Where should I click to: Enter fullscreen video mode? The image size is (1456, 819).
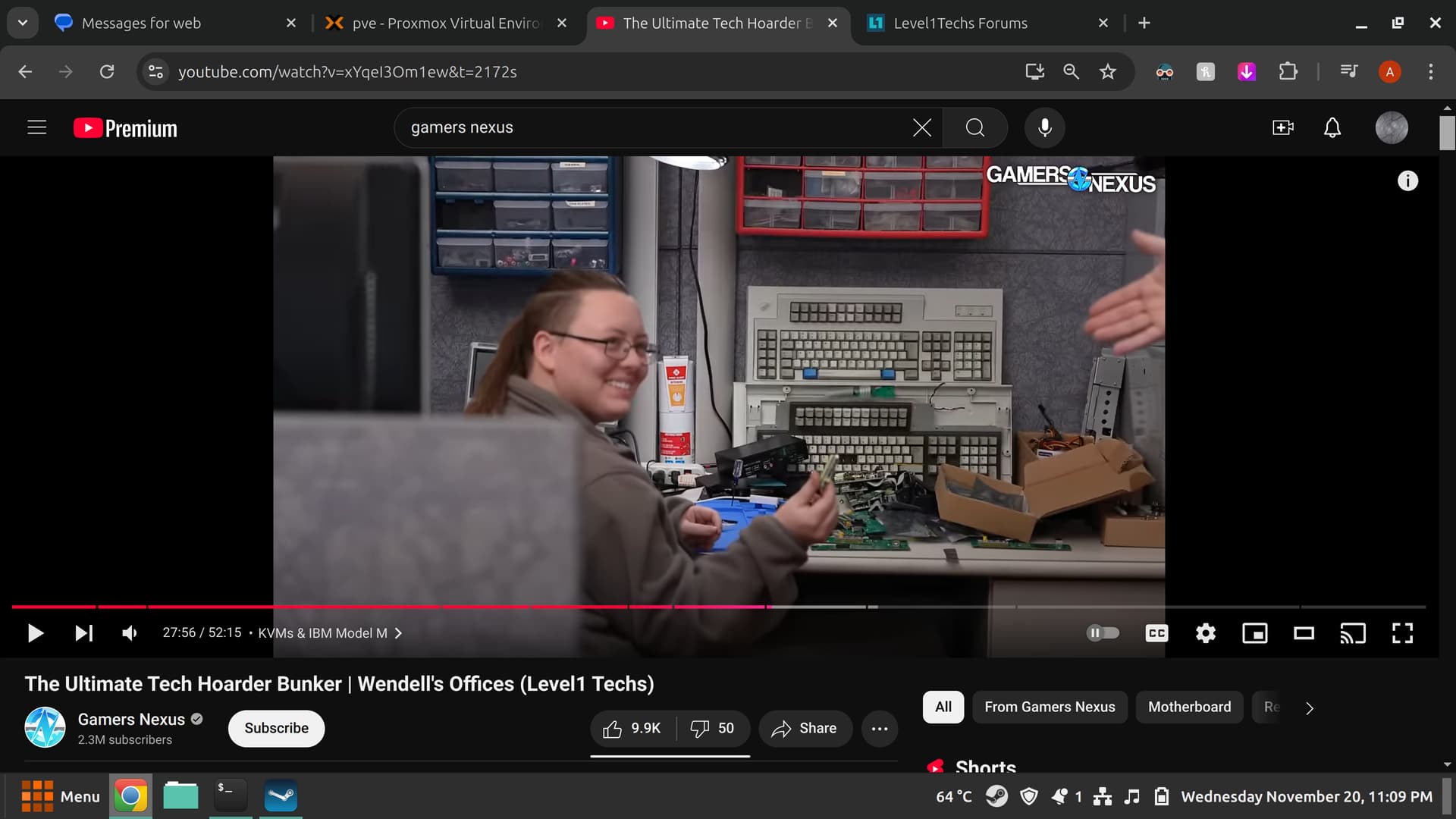[1402, 633]
